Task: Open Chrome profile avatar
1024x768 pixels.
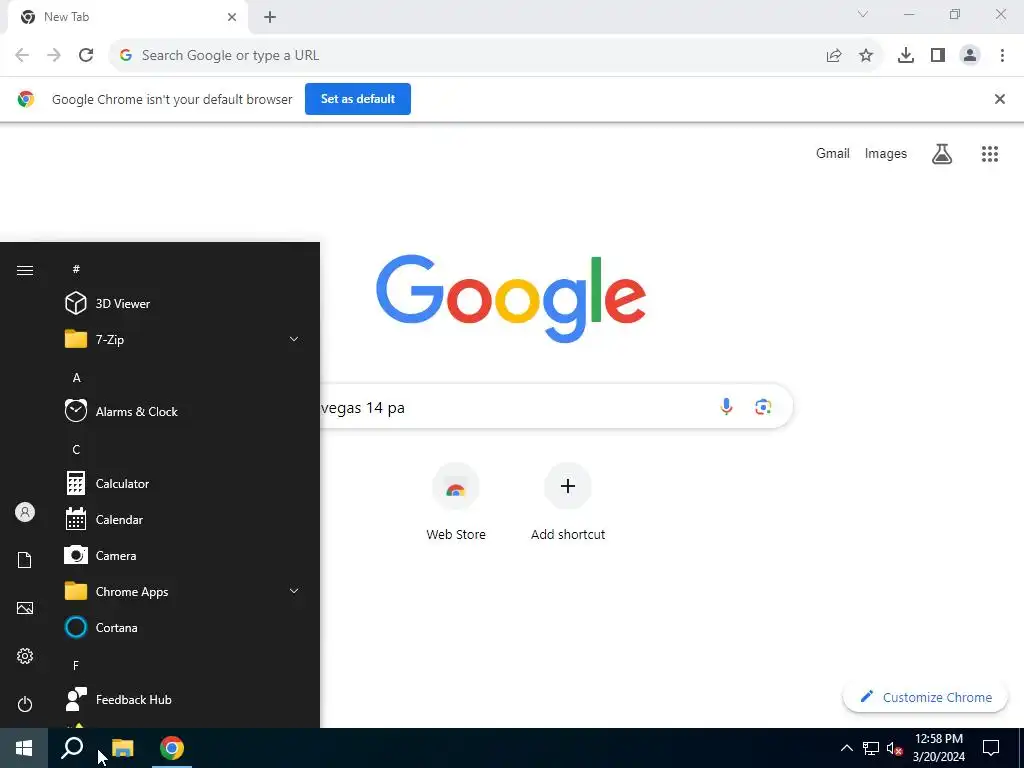Action: click(970, 56)
